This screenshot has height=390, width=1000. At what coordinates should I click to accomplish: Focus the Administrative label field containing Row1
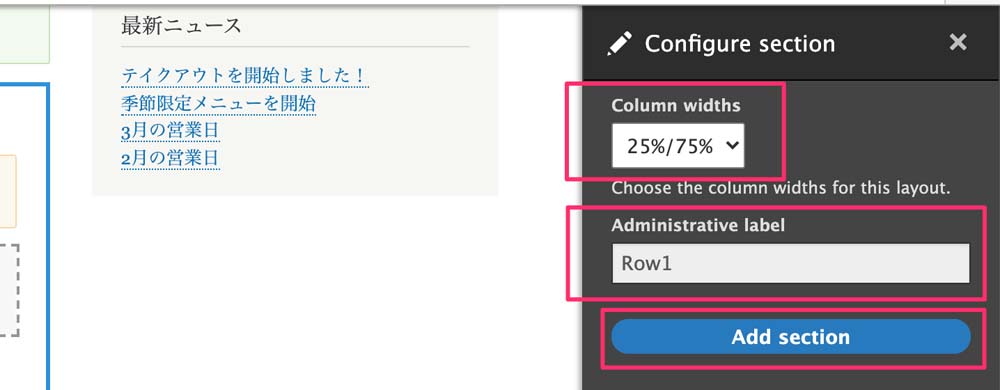[791, 263]
